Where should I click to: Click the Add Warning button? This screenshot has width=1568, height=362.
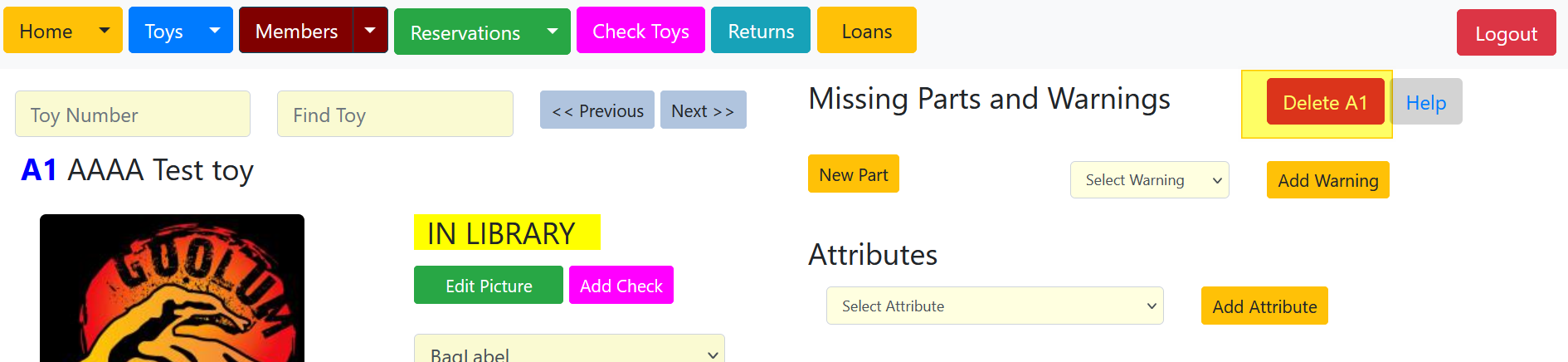tap(1327, 180)
